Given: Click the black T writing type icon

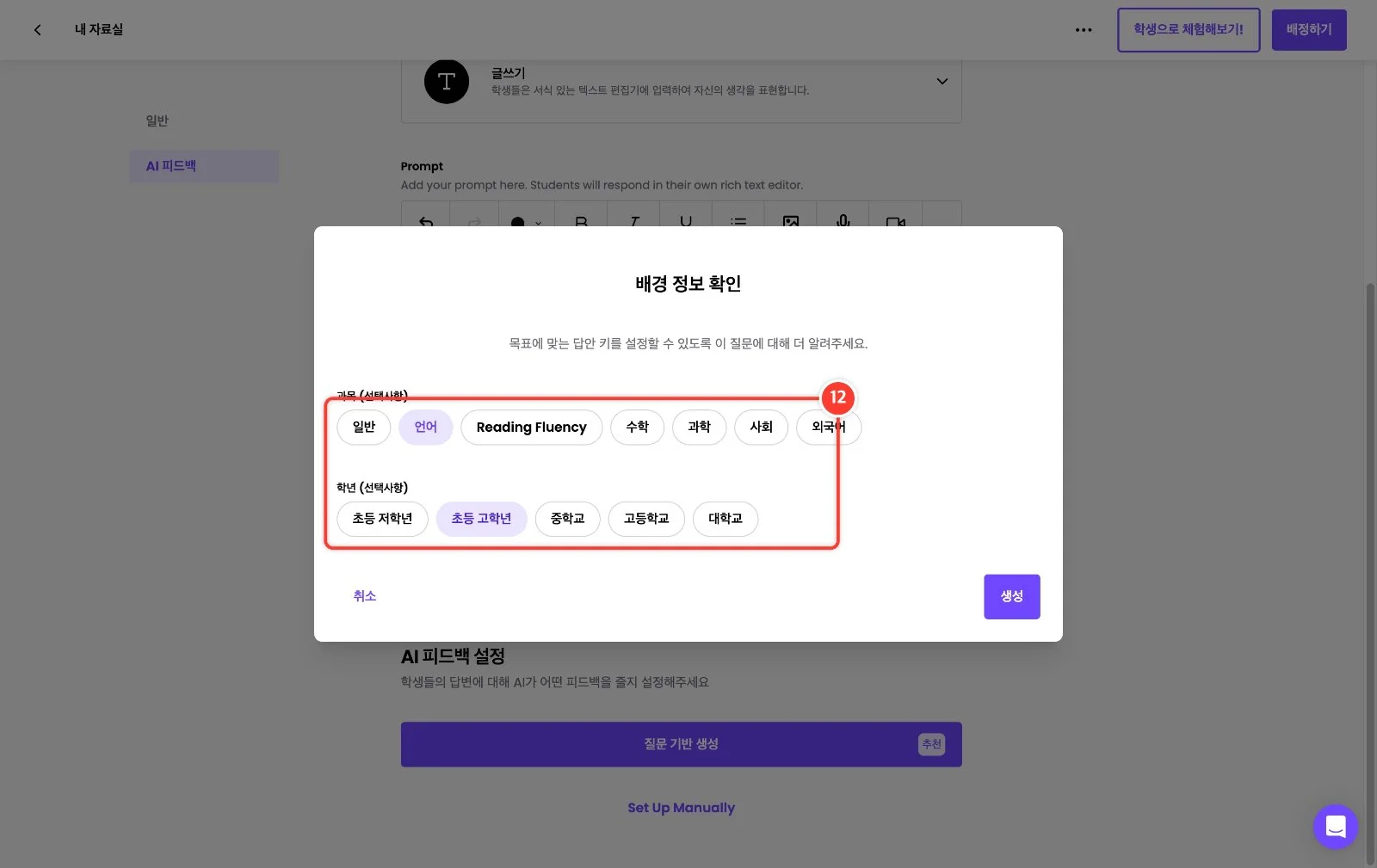Looking at the screenshot, I should pos(447,82).
